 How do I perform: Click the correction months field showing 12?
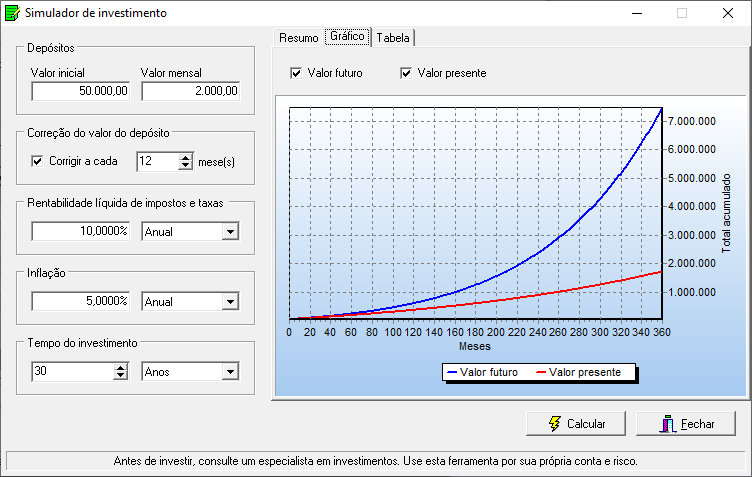[x=158, y=161]
